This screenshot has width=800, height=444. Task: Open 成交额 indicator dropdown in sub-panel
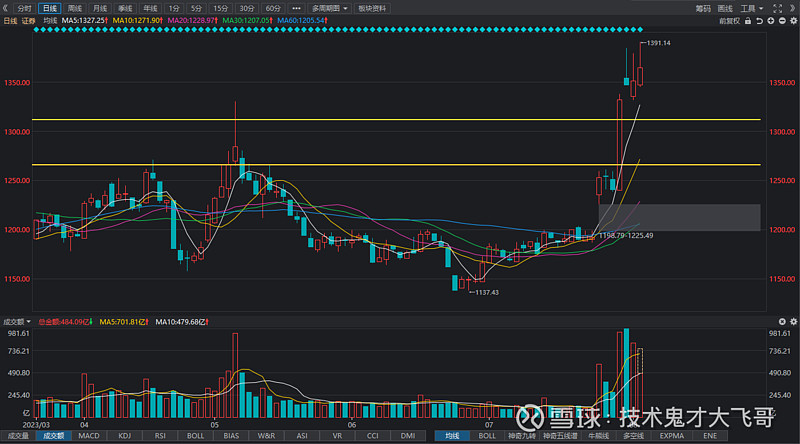[x=17, y=322]
